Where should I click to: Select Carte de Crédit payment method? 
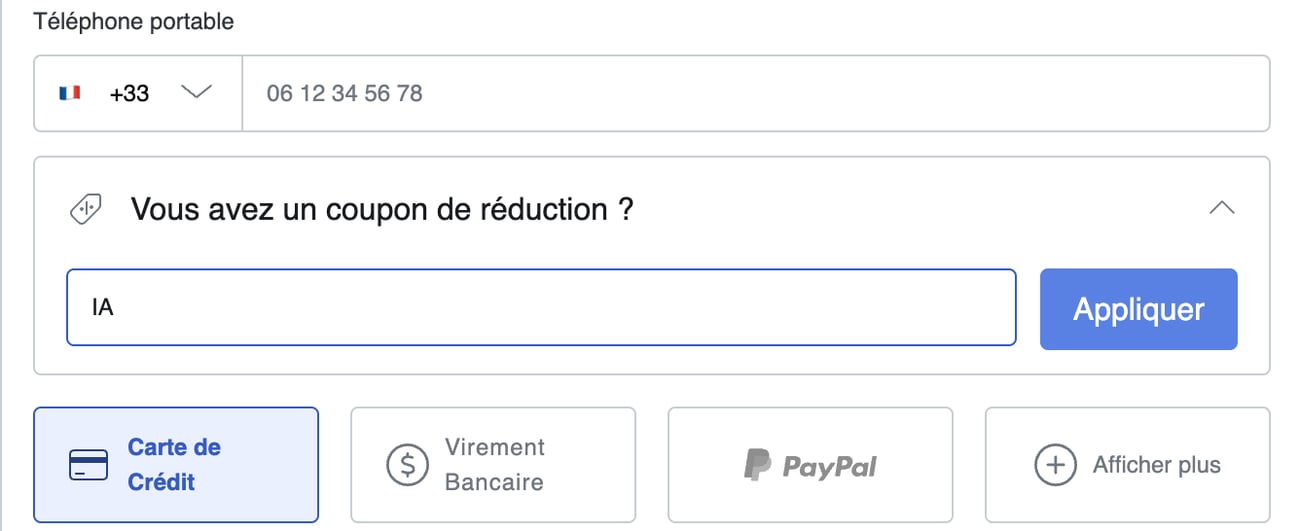point(176,465)
